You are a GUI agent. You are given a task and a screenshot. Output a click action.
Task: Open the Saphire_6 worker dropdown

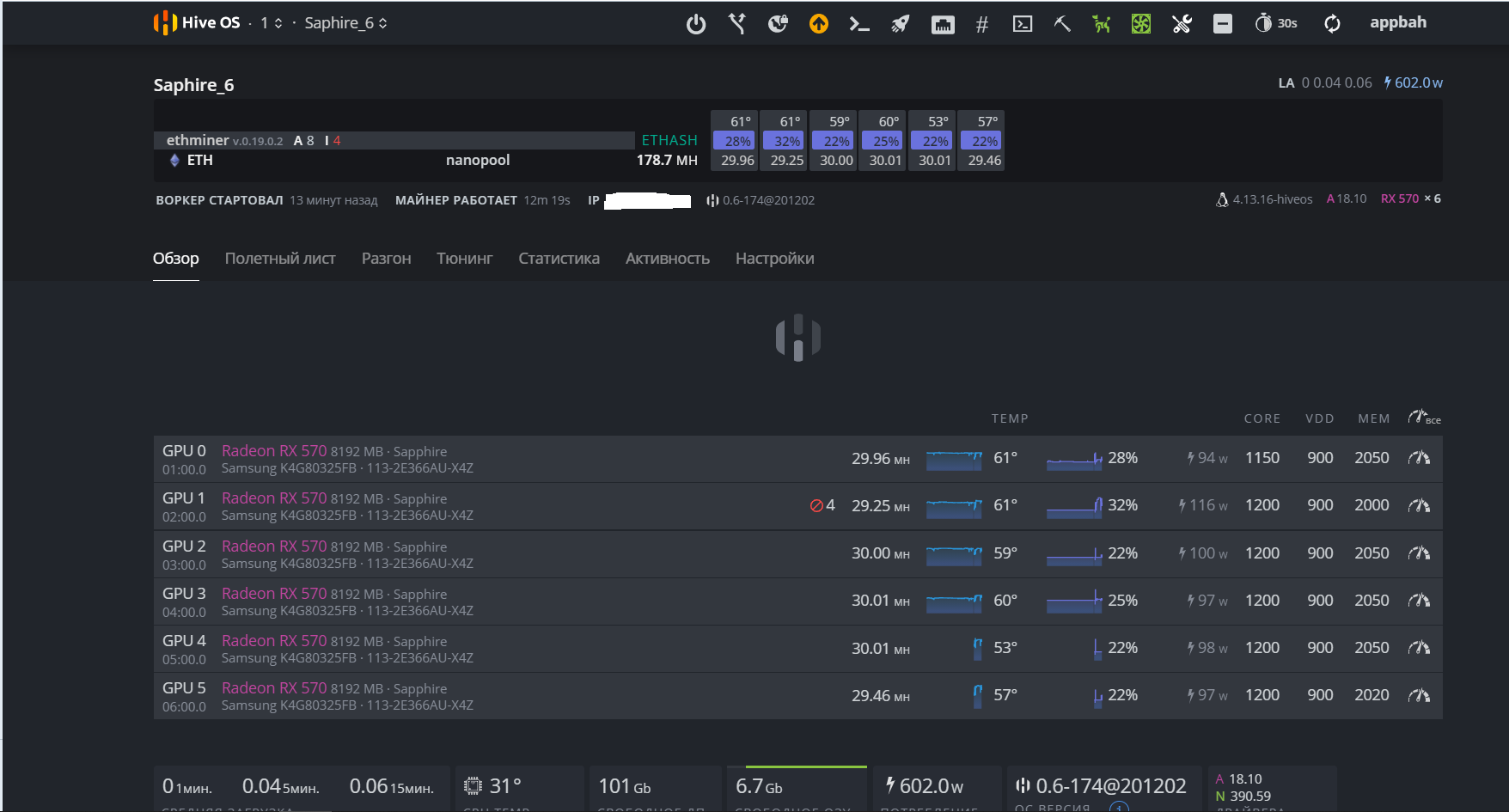(x=345, y=23)
